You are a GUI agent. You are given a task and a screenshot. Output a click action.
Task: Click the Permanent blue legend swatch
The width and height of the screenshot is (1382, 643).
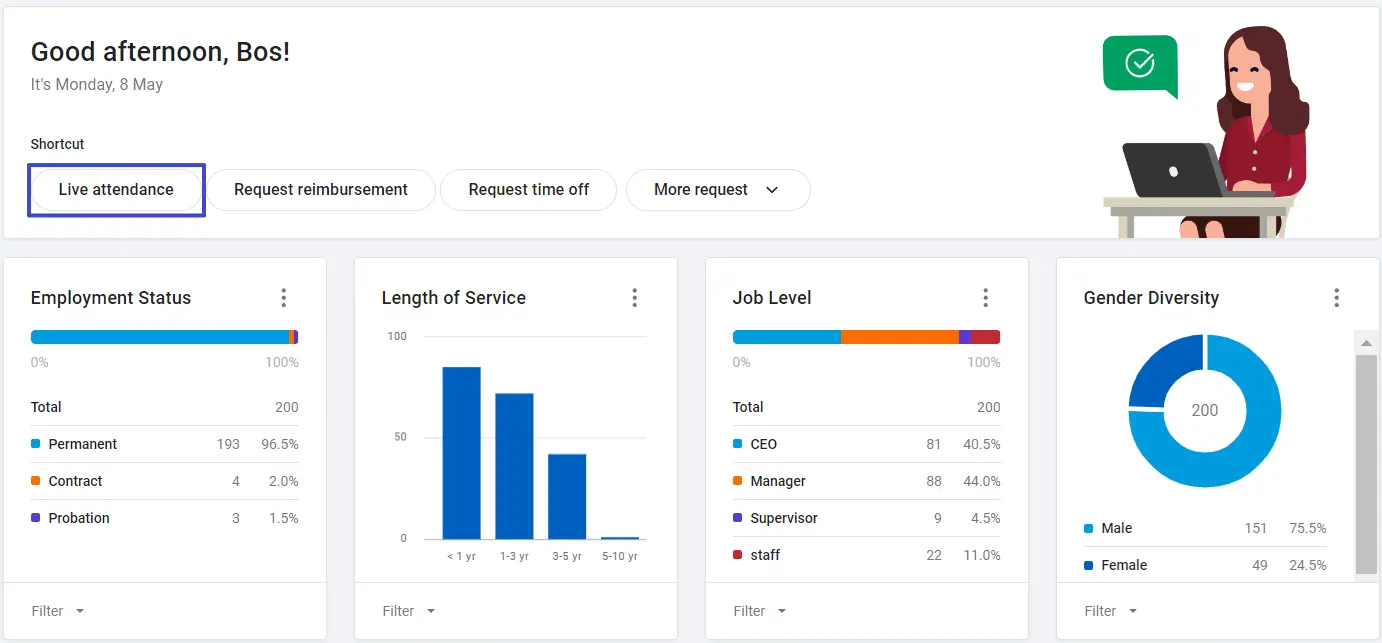(36, 444)
